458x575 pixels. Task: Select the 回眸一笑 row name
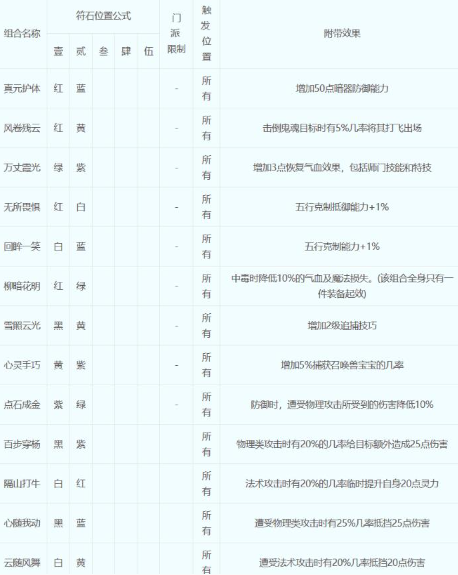click(22, 246)
